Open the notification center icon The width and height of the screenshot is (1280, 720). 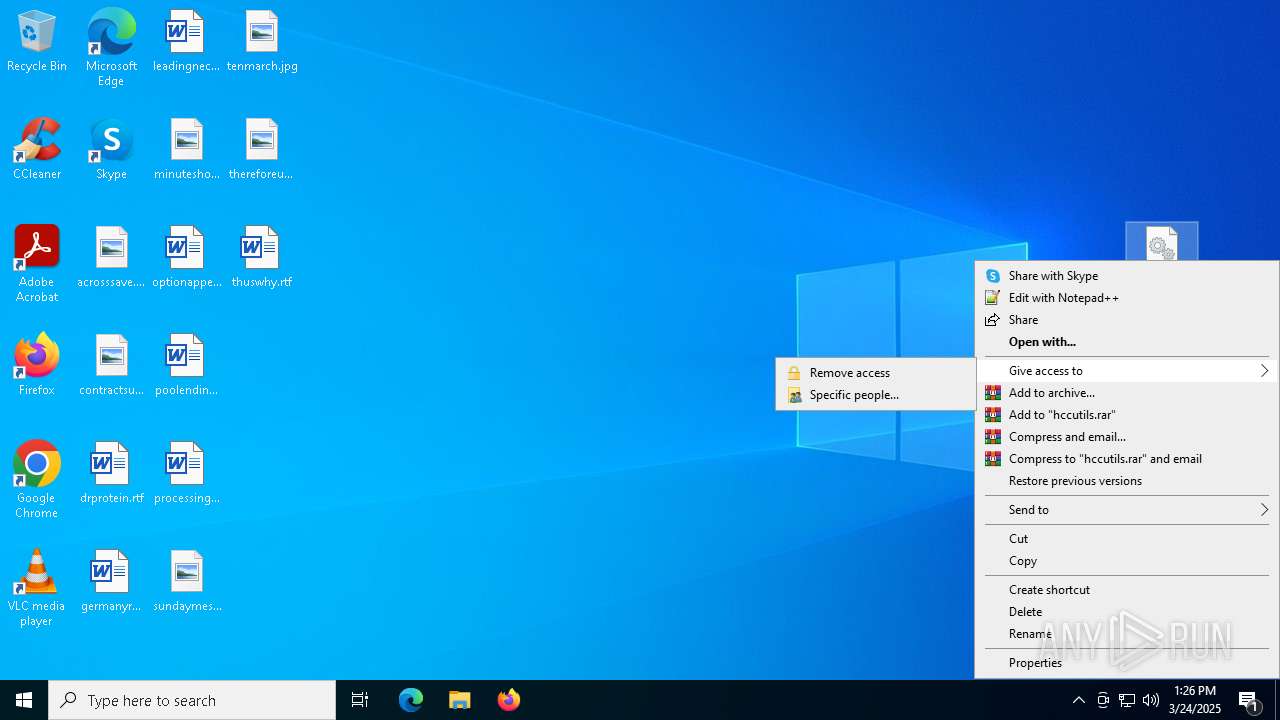[1249, 700]
